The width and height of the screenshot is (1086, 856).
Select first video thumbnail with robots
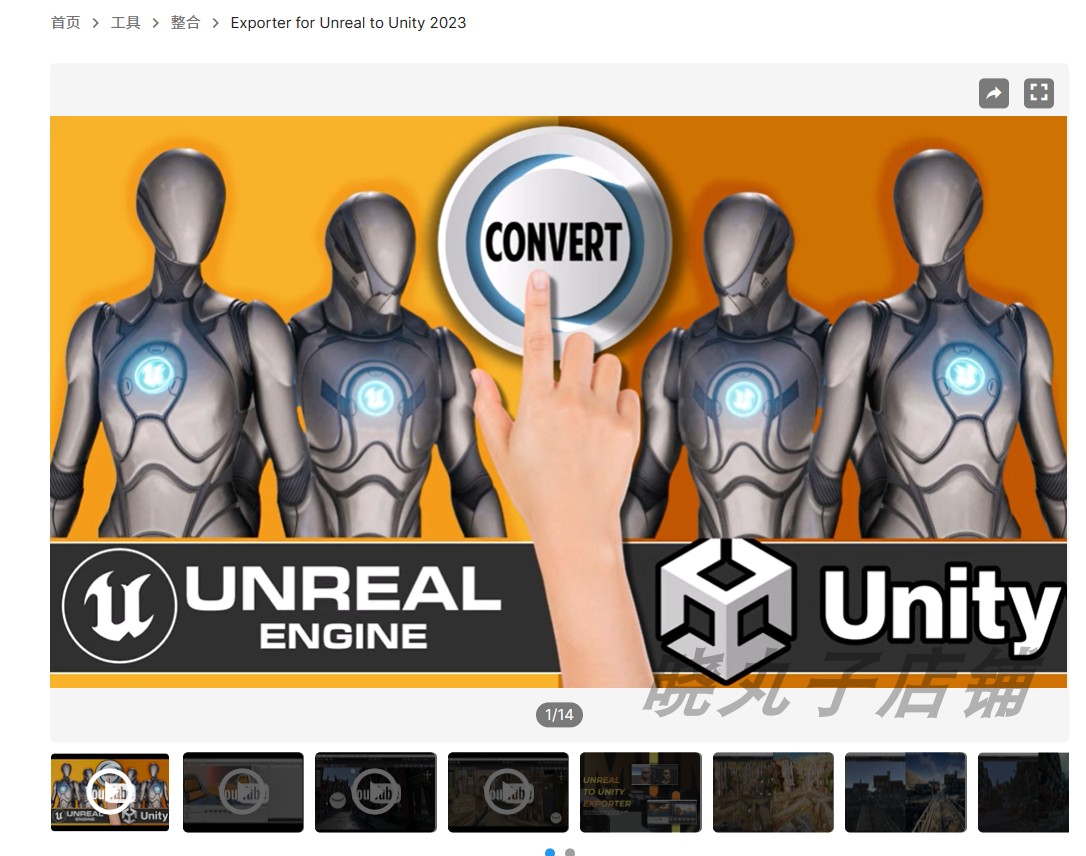[x=110, y=792]
